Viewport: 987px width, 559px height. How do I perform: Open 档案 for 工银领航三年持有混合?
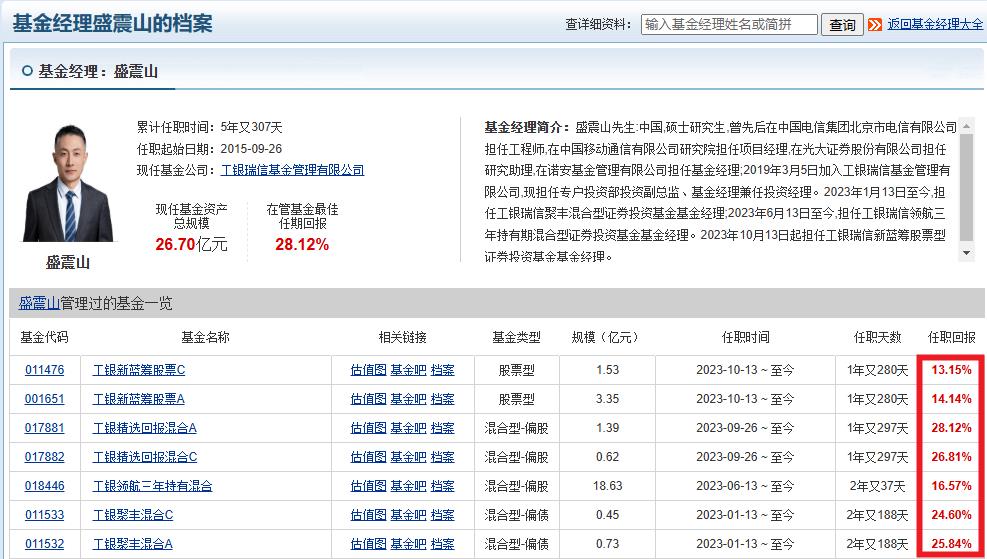[443, 486]
